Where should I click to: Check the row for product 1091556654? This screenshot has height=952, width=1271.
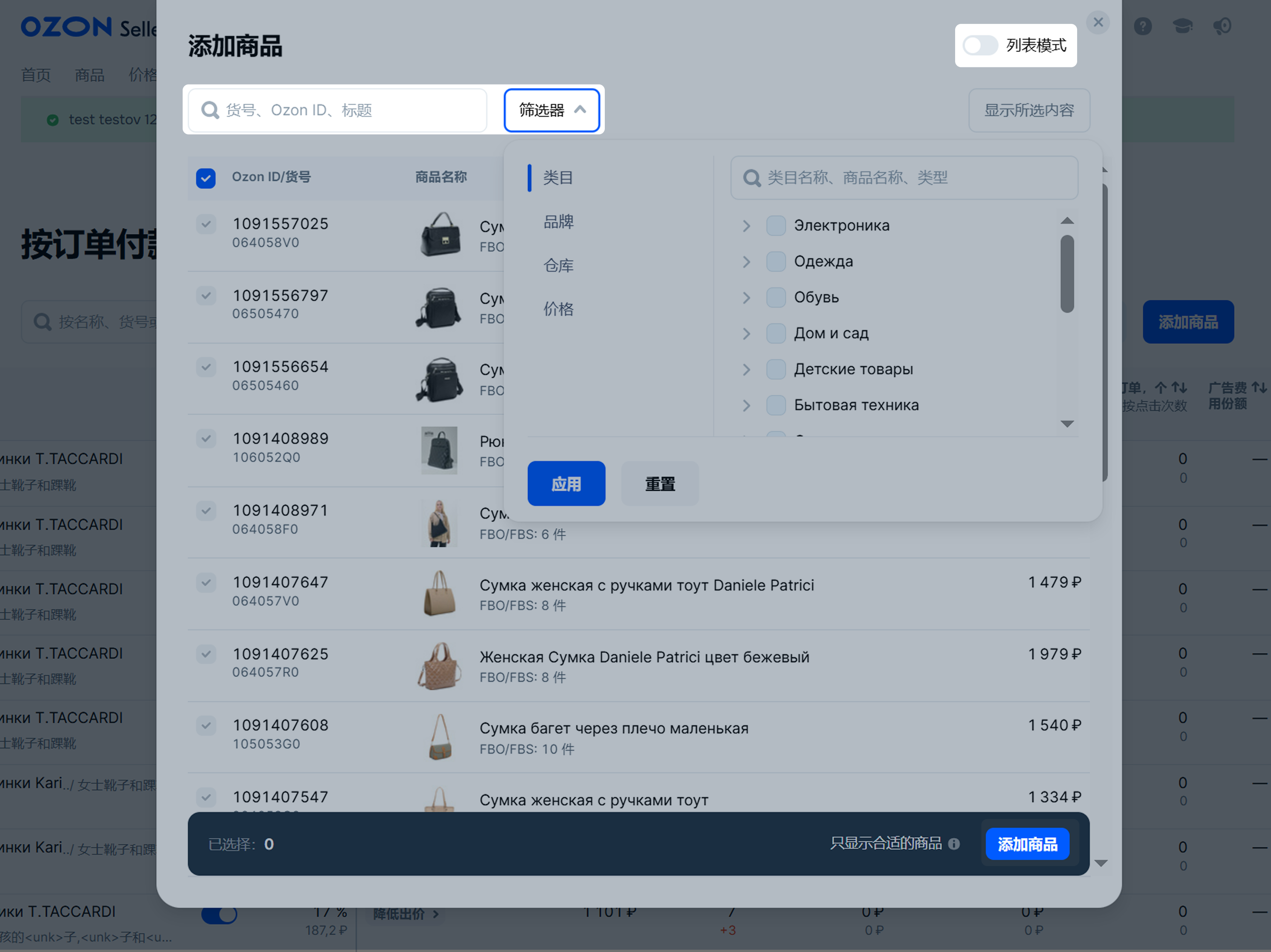pos(206,367)
